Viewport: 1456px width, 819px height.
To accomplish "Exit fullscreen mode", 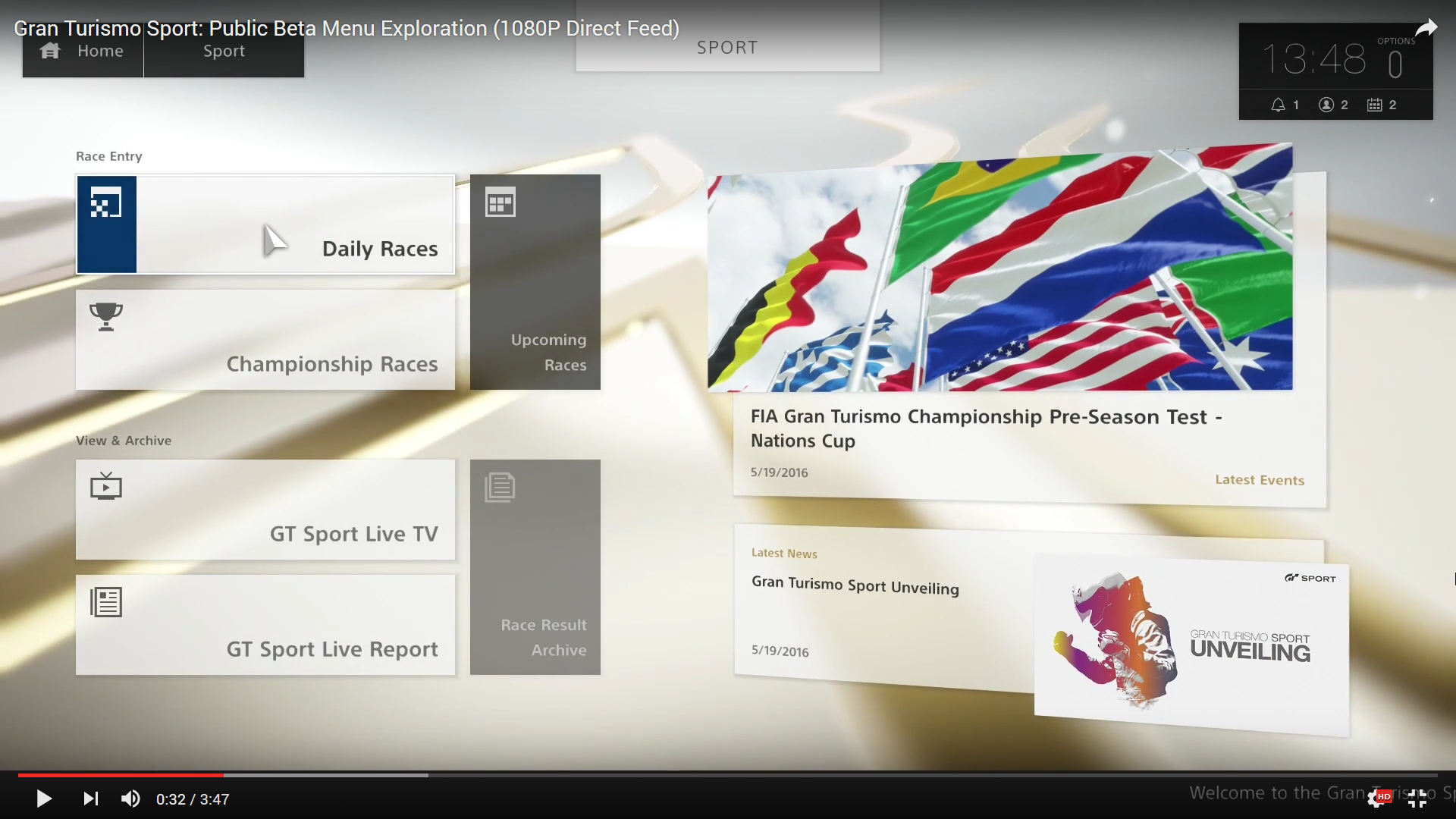I will coord(1417,799).
